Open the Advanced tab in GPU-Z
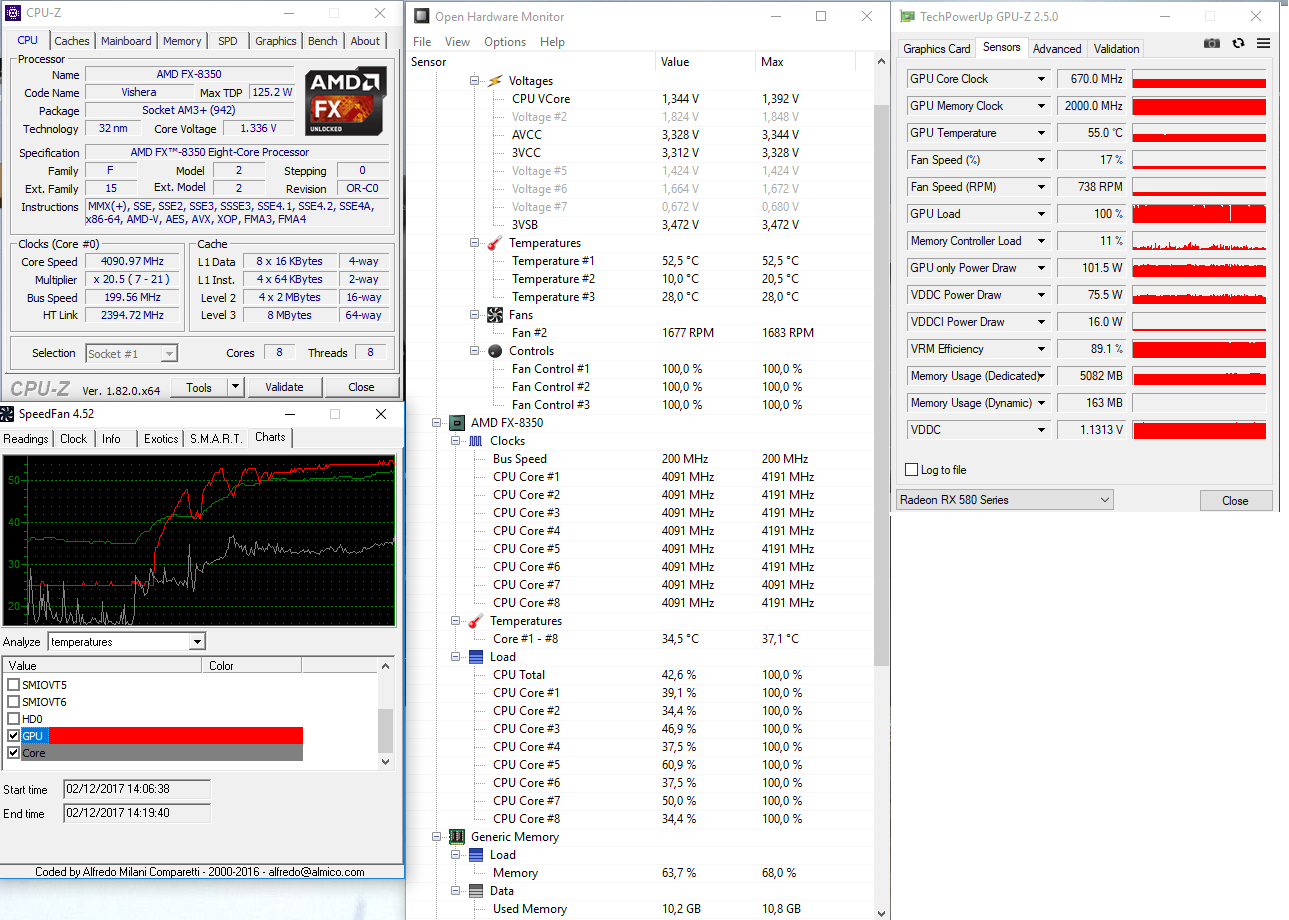 pyautogui.click(x=1057, y=48)
